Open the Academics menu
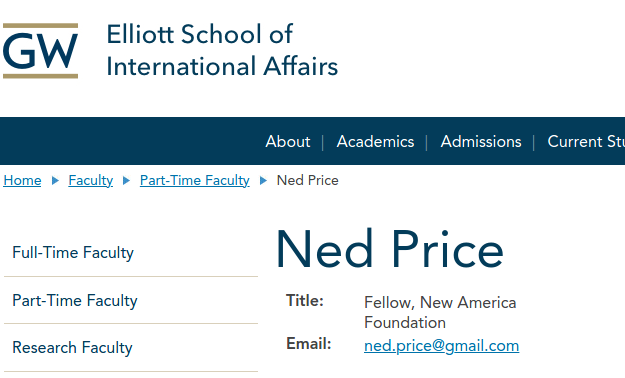This screenshot has width=625, height=378. [x=375, y=142]
